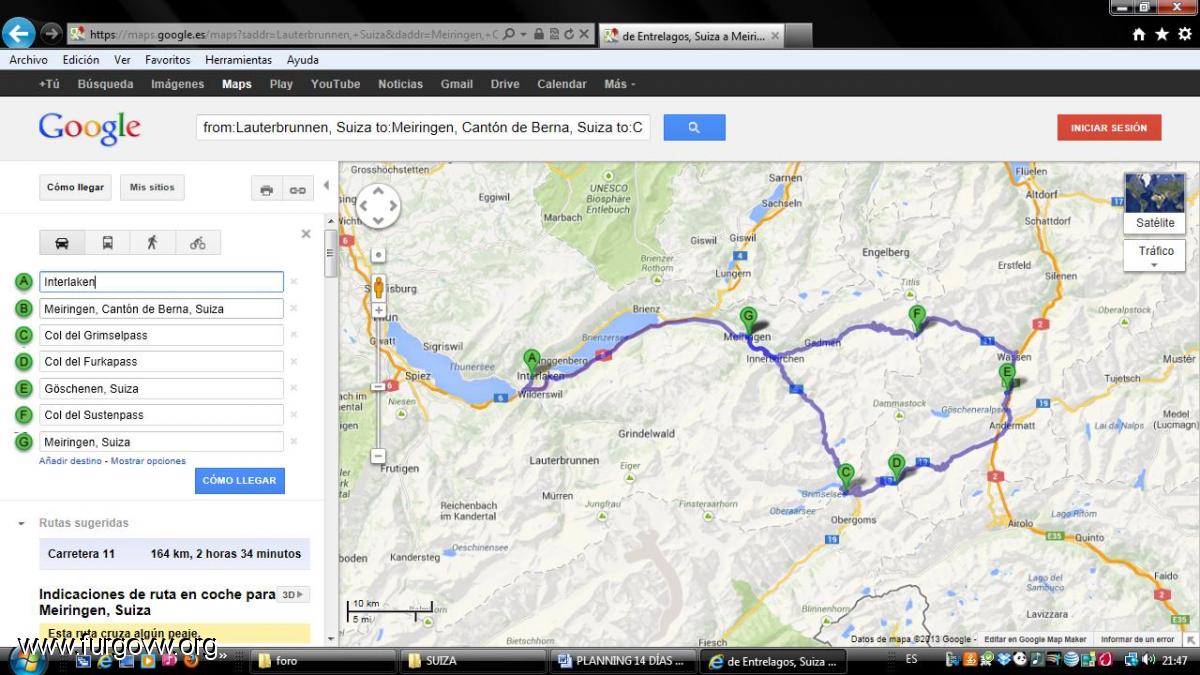Image resolution: width=1200 pixels, height=675 pixels.
Task: Open the favorites star icon
Action: (x=1162, y=34)
